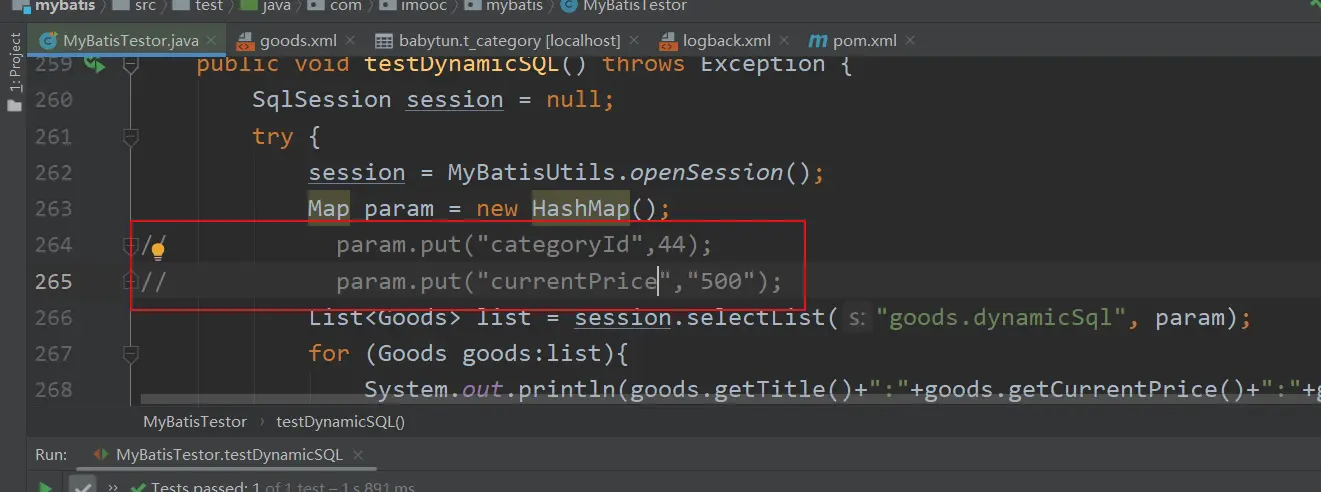1321x492 pixels.
Task: Switch to the goods.xml tab
Action: coord(297,41)
